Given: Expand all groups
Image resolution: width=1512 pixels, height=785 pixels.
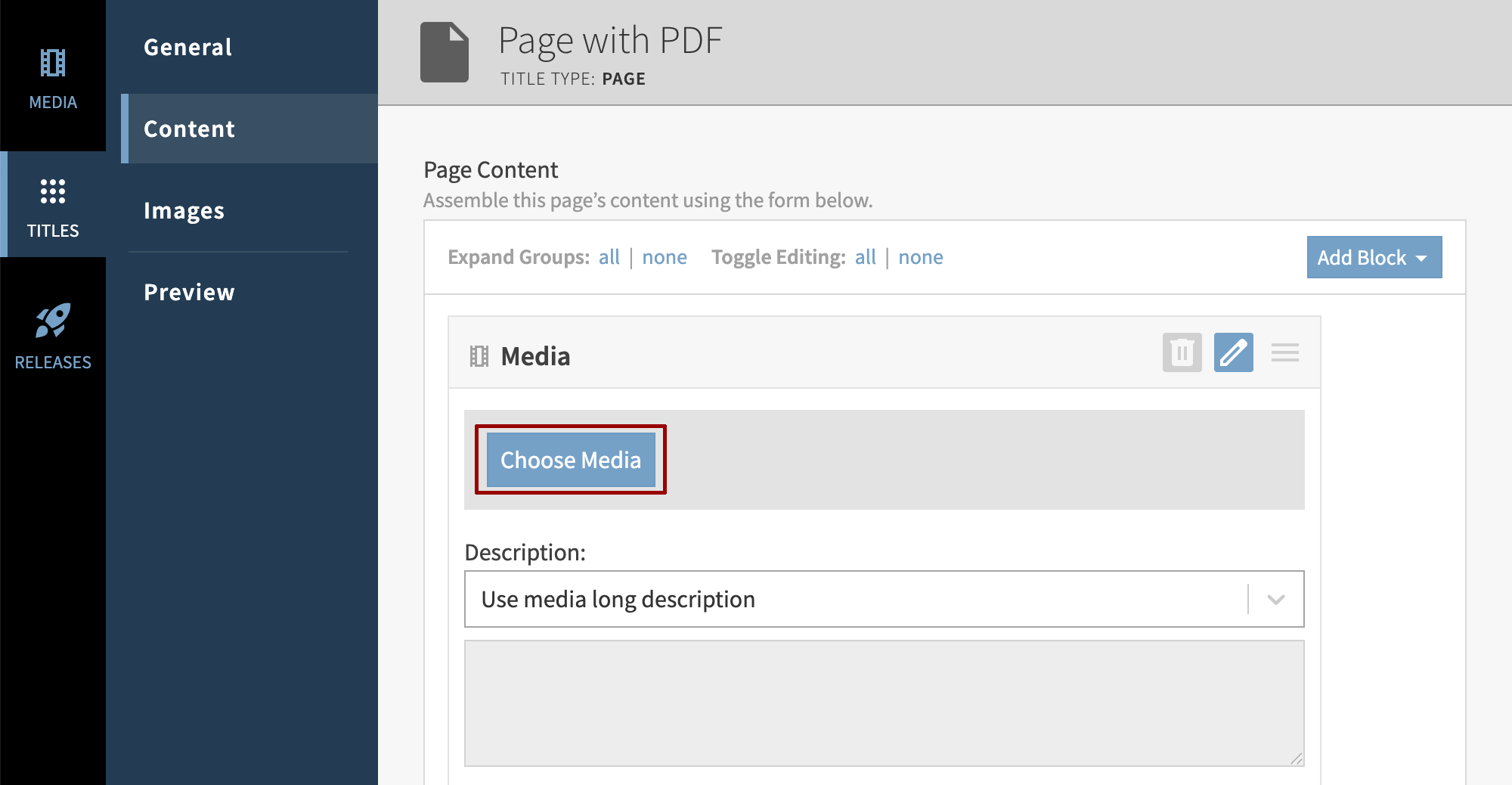Looking at the screenshot, I should pyautogui.click(x=609, y=257).
